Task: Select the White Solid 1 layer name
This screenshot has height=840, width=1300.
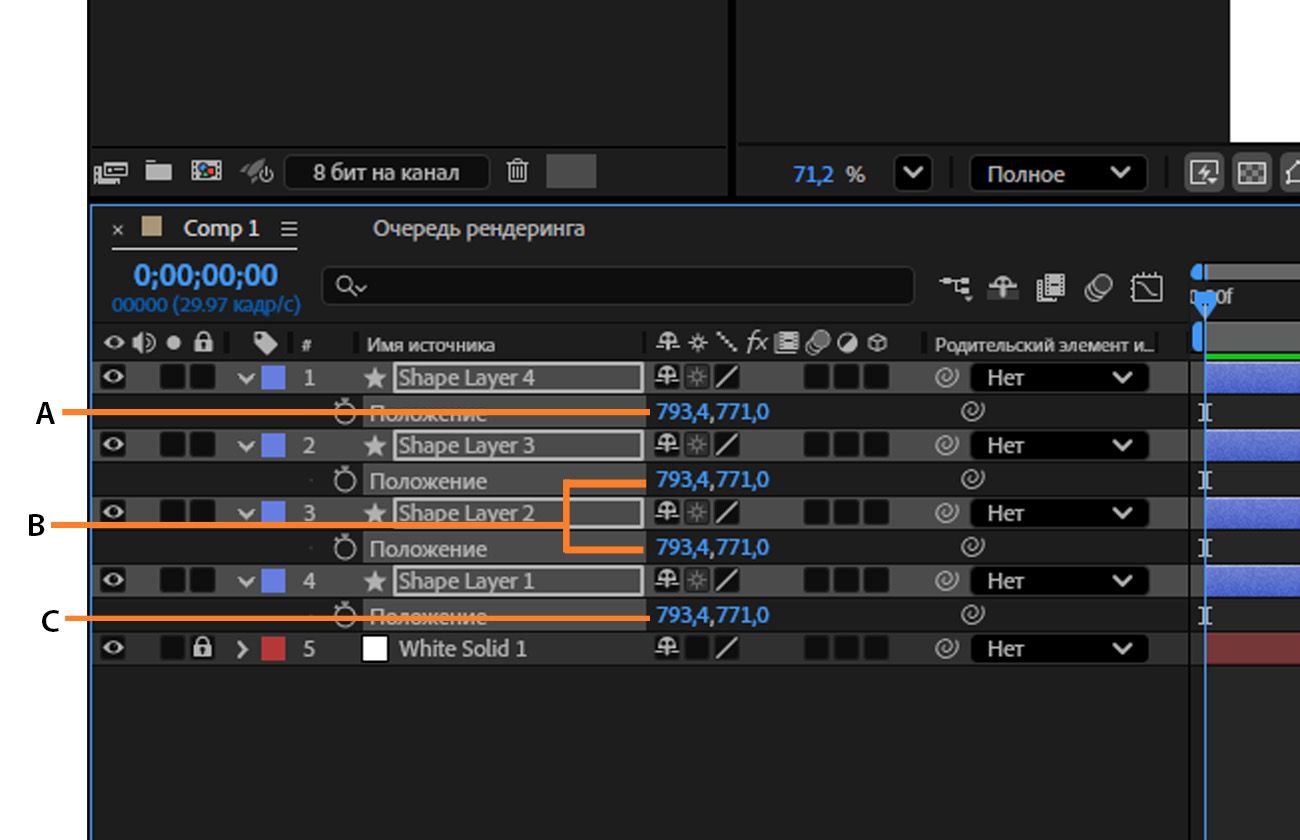Action: (463, 649)
